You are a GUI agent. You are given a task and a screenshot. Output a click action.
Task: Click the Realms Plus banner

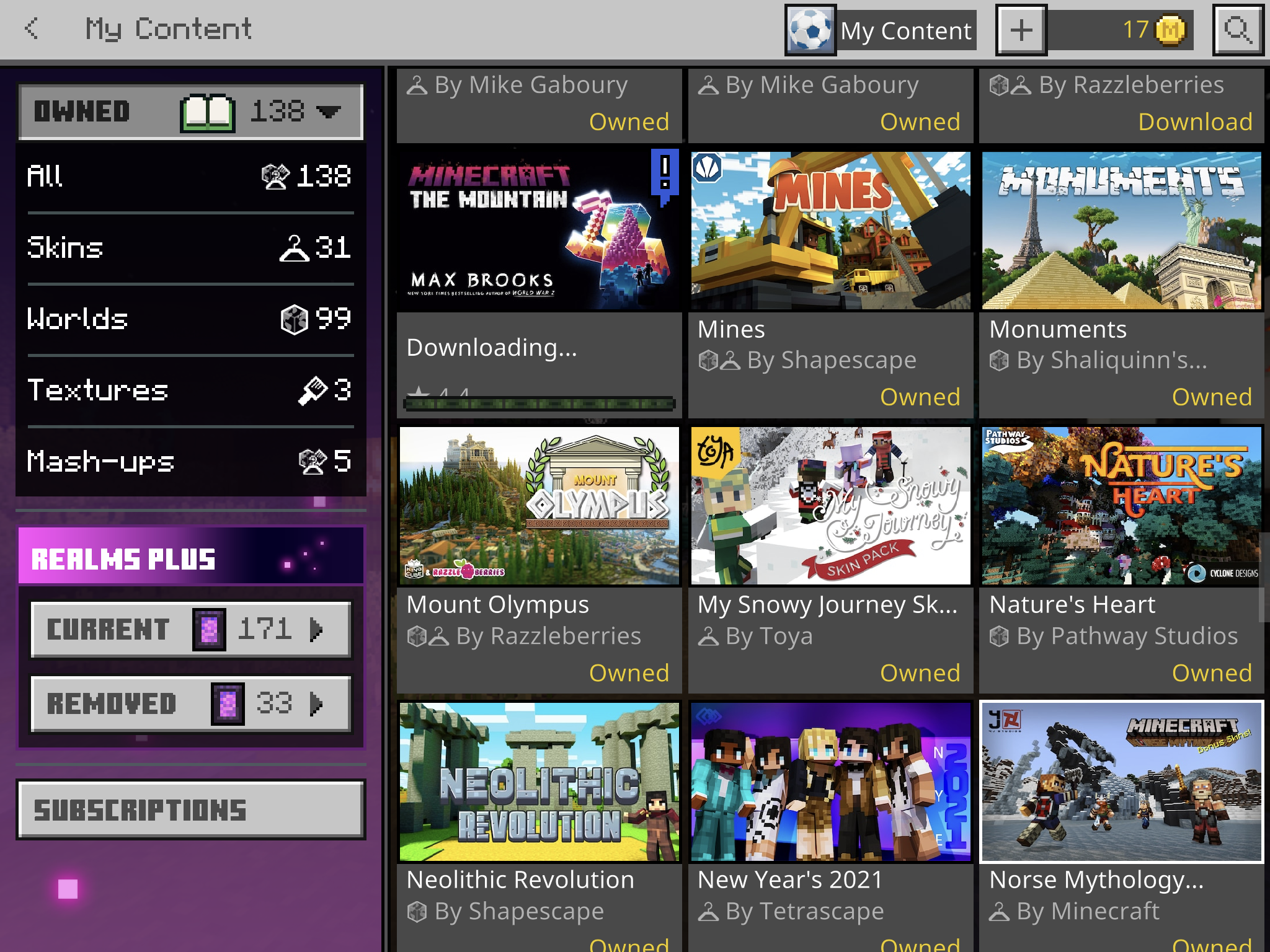[x=190, y=557]
